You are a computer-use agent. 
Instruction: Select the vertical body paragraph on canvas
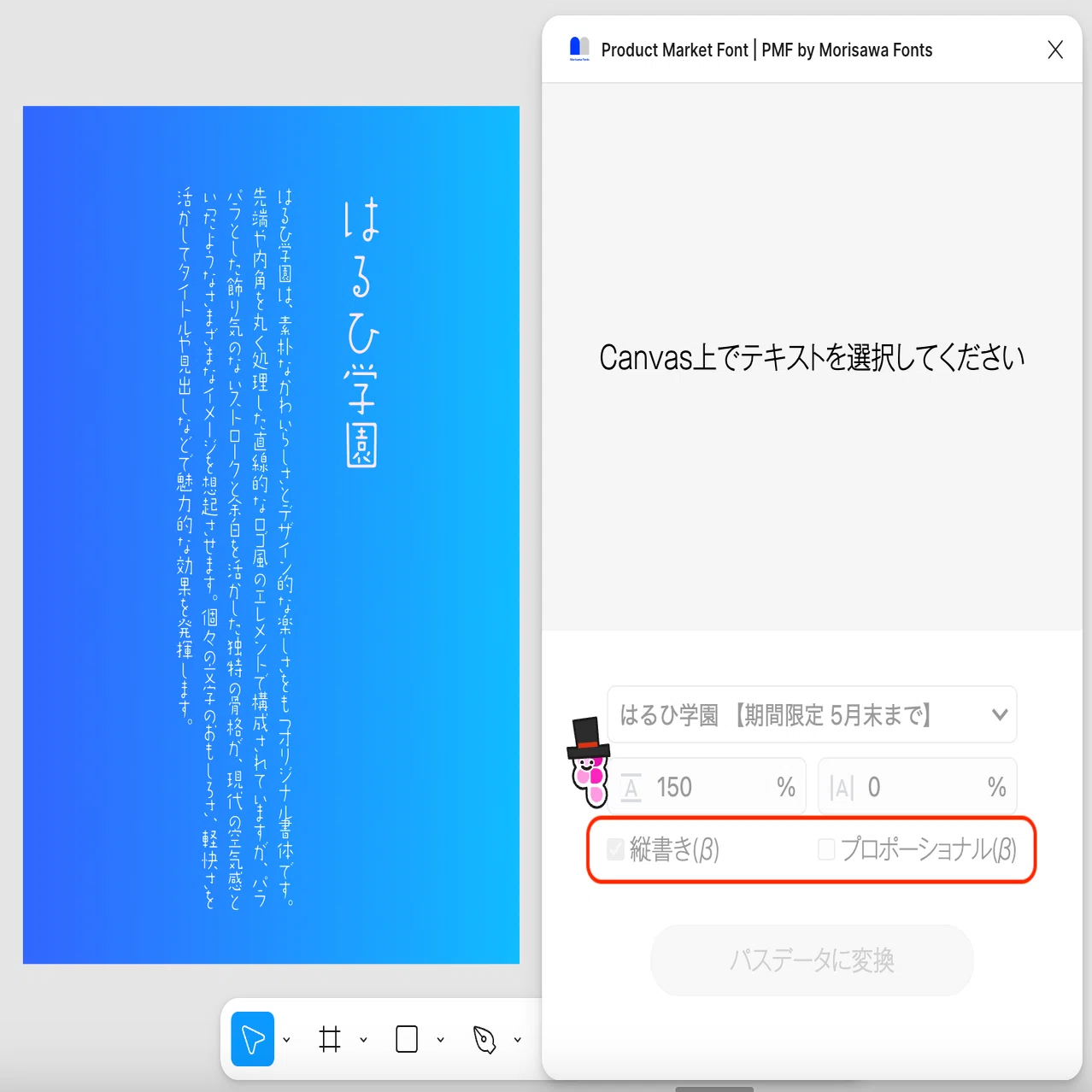[x=235, y=547]
